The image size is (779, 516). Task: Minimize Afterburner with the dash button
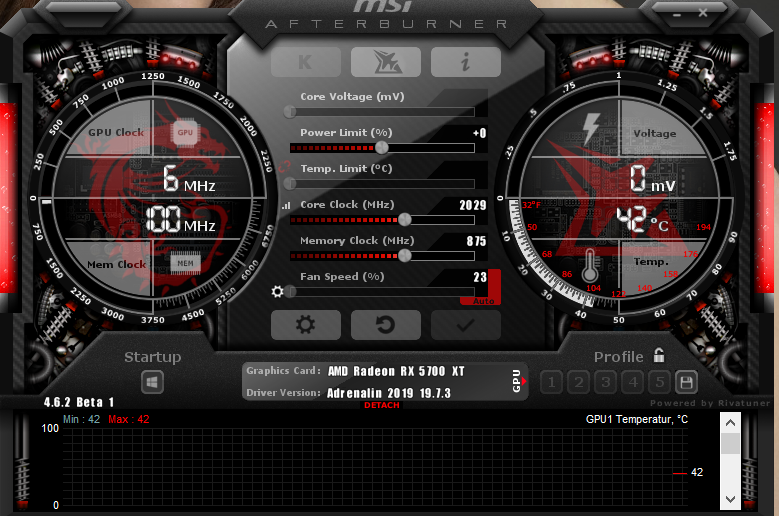tap(677, 15)
